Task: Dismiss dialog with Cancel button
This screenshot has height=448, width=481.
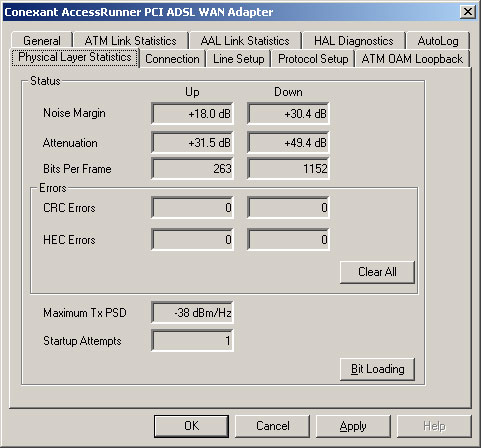Action: pos(272,426)
